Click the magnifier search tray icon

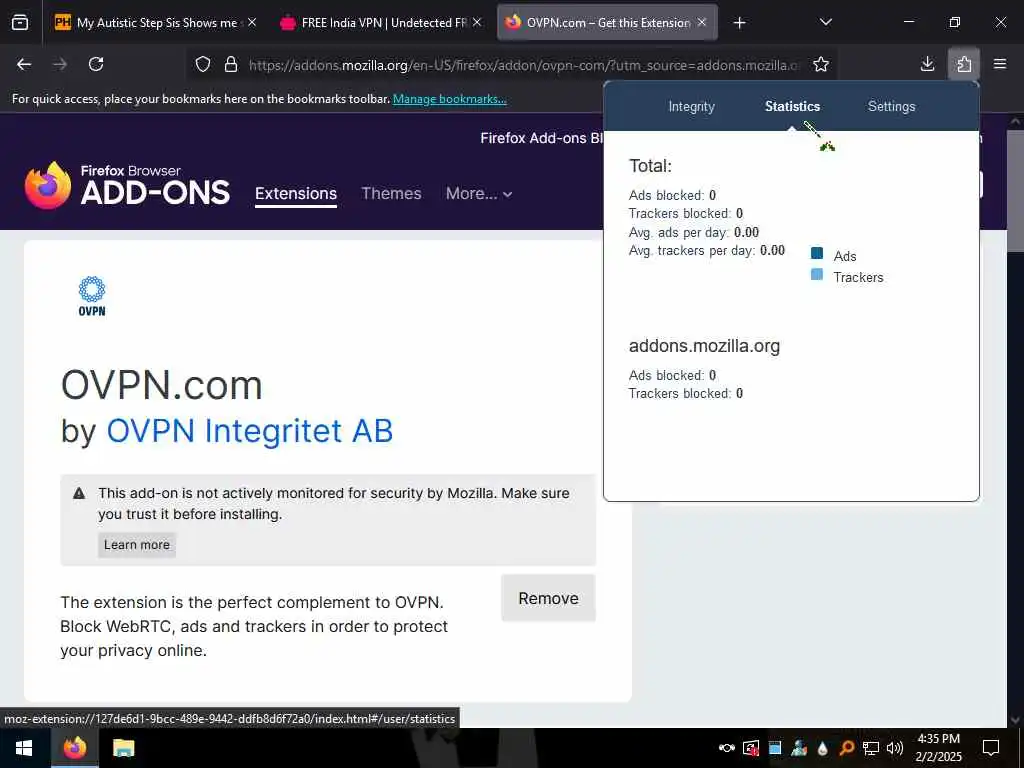coord(846,748)
